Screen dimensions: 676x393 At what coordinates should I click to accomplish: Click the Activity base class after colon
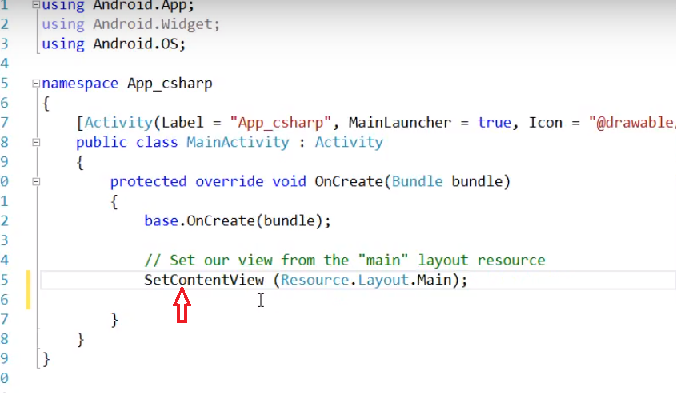click(x=348, y=143)
